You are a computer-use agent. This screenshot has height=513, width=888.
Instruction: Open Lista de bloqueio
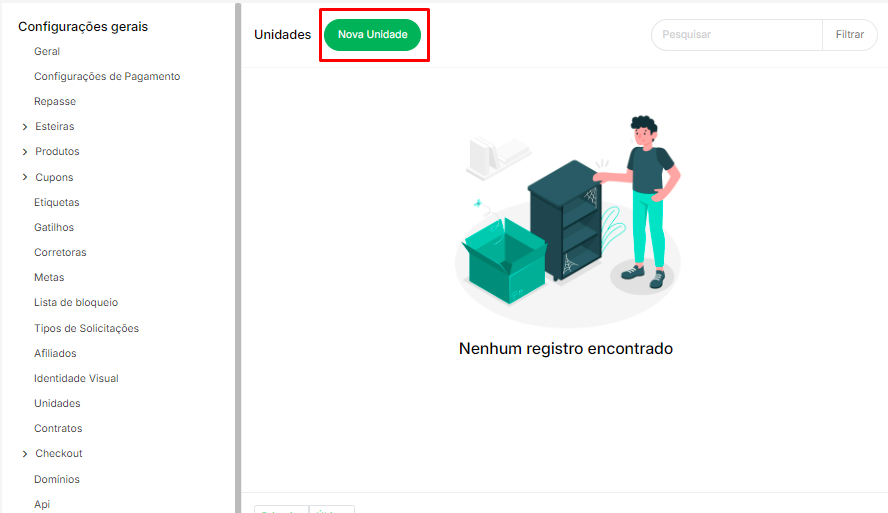(x=76, y=302)
